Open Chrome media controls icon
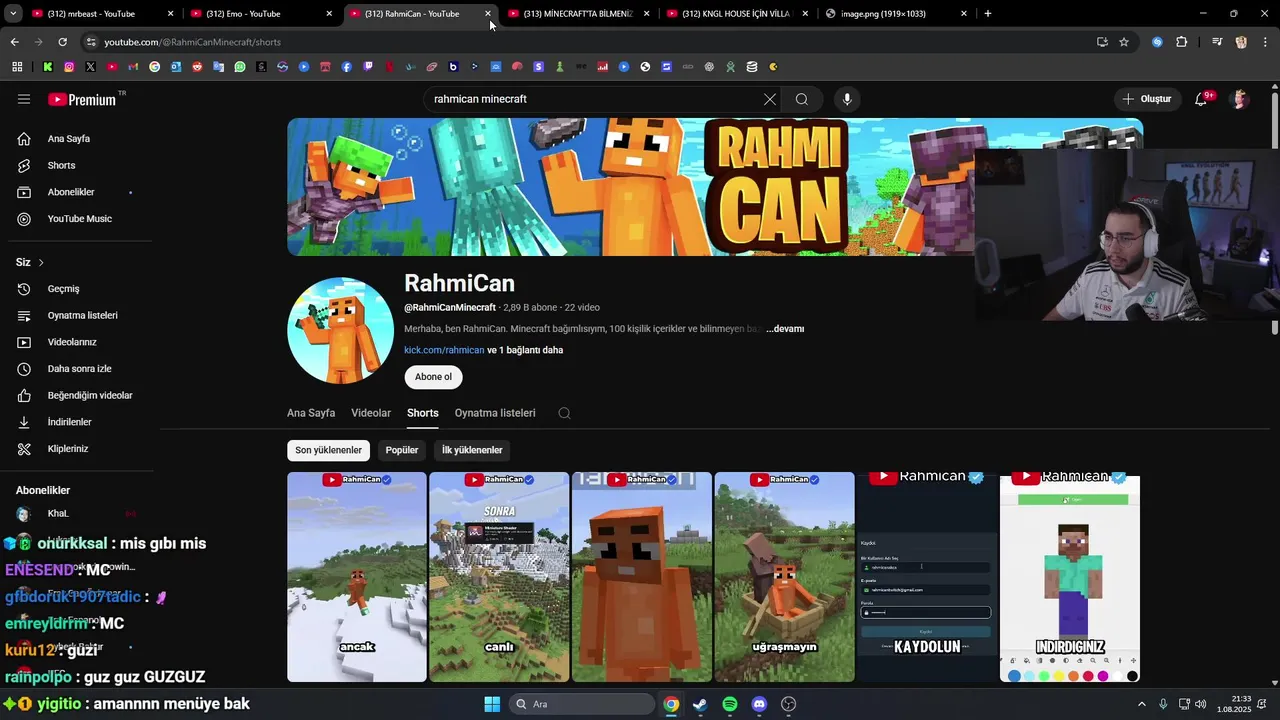 (x=1217, y=42)
